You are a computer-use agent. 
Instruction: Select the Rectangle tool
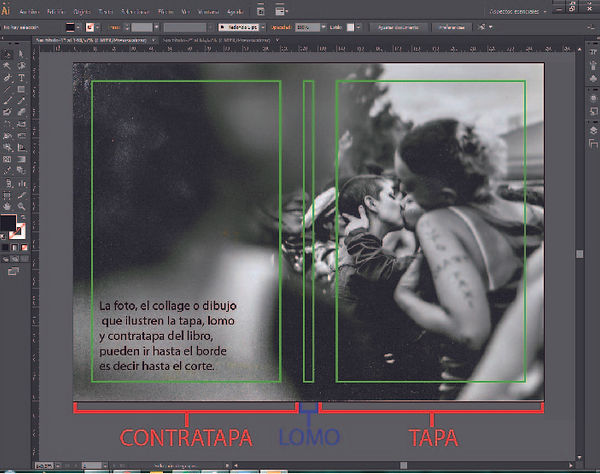coord(21,90)
